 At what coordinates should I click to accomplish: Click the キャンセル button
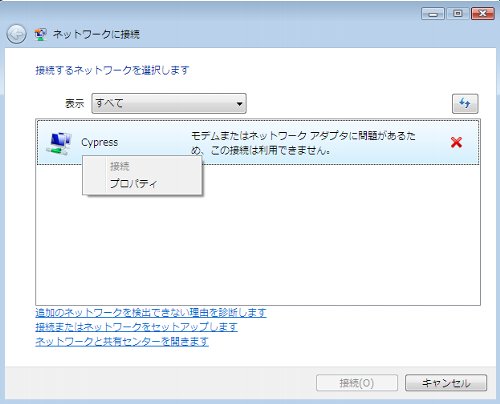click(446, 383)
